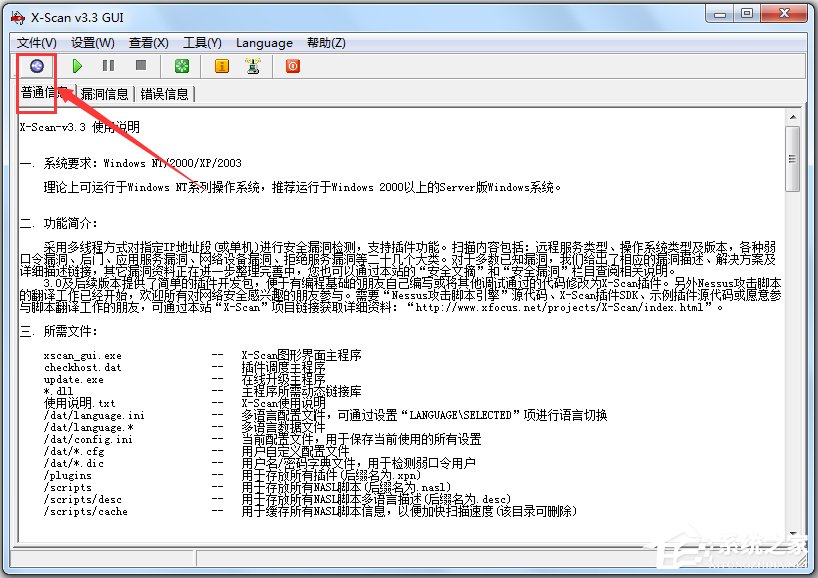Click the '二. 功能简介:' heading
818x578 pixels.
(x=58, y=223)
